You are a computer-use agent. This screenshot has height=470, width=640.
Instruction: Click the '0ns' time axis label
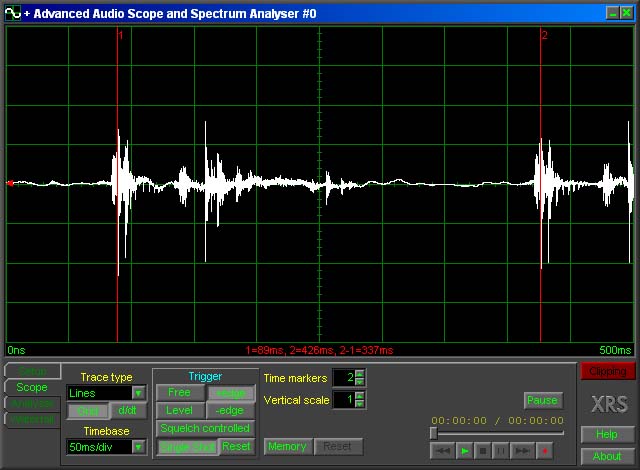pos(16,350)
